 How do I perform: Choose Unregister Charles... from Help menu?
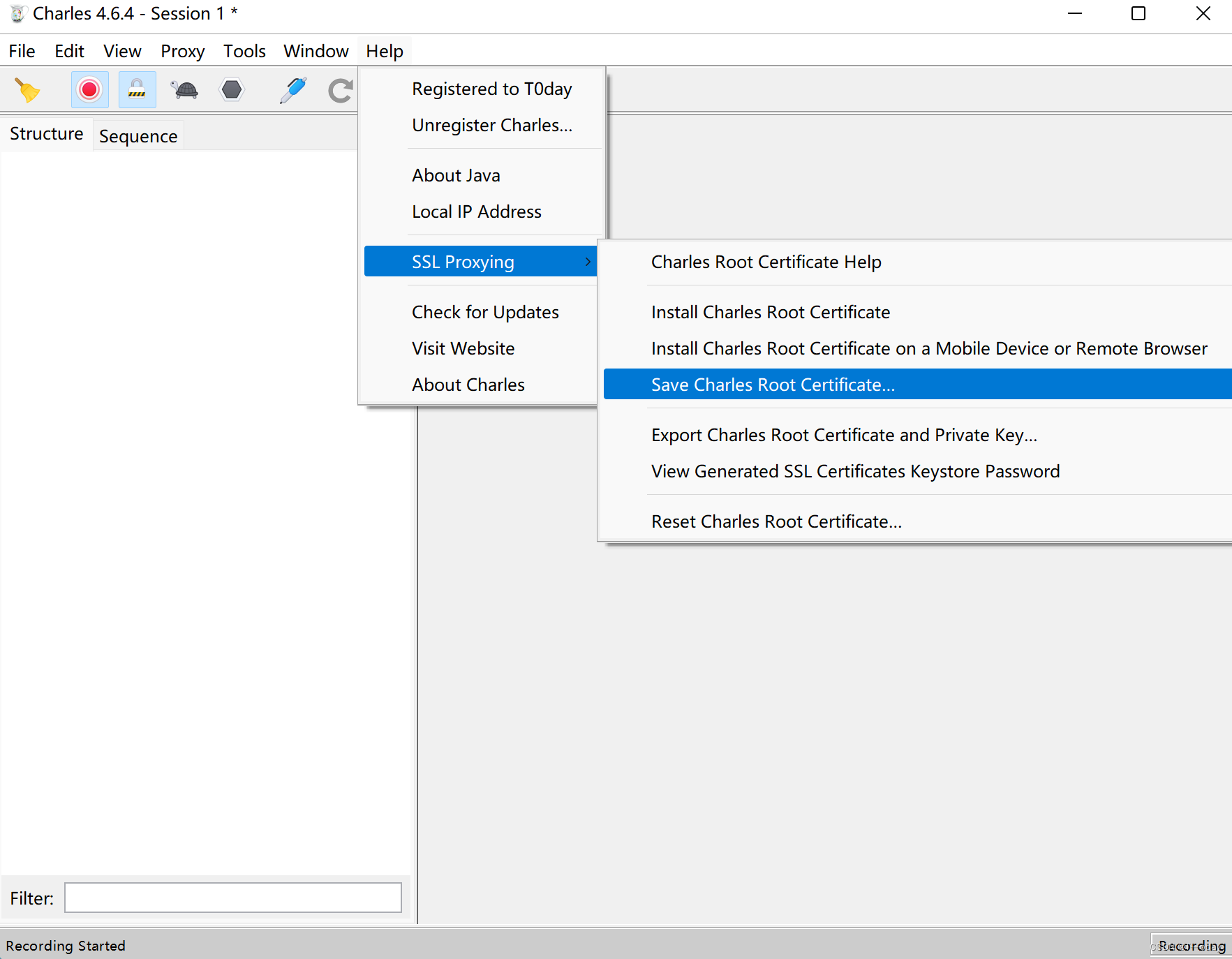pyautogui.click(x=482, y=125)
